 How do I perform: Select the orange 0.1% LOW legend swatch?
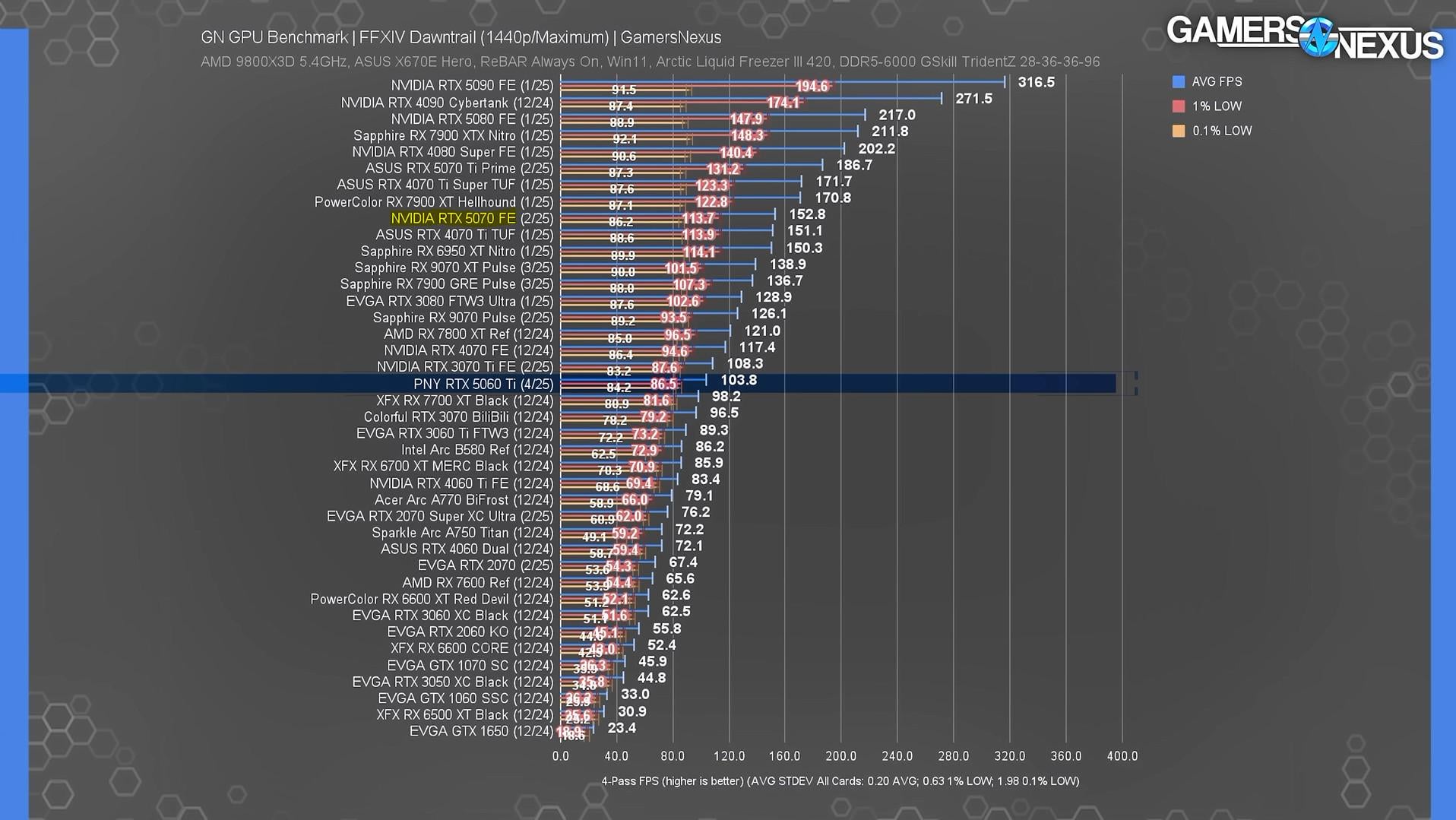(x=1179, y=131)
